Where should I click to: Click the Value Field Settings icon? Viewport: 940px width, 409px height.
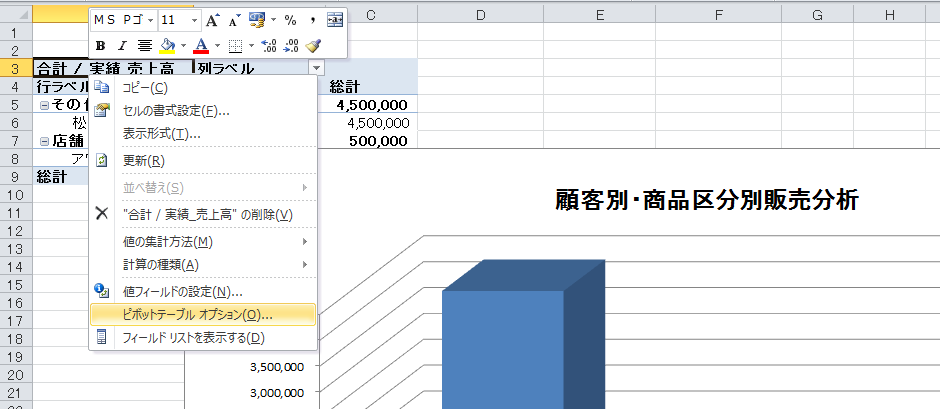102,292
